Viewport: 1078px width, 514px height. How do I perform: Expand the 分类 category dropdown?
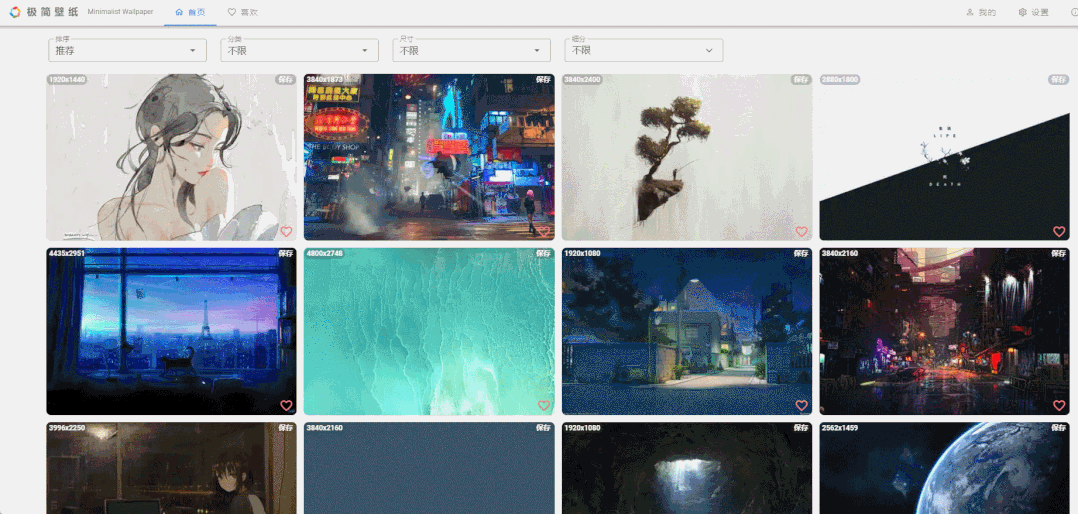tap(299, 50)
